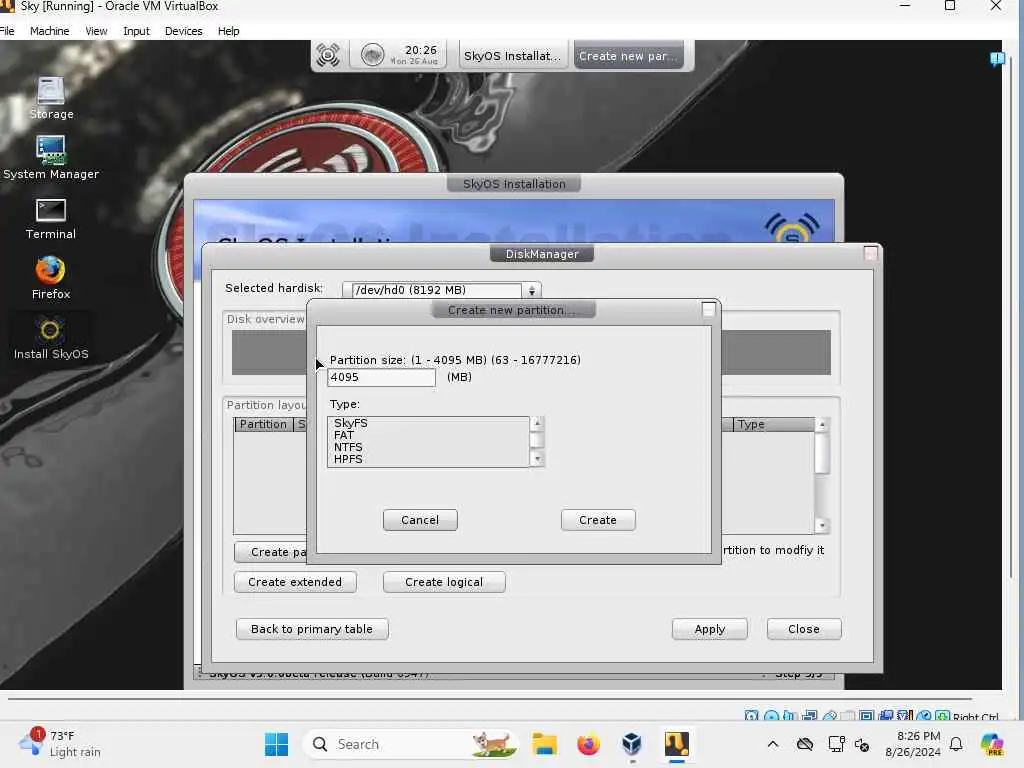Click the Type list scroll down arrow

pos(537,460)
